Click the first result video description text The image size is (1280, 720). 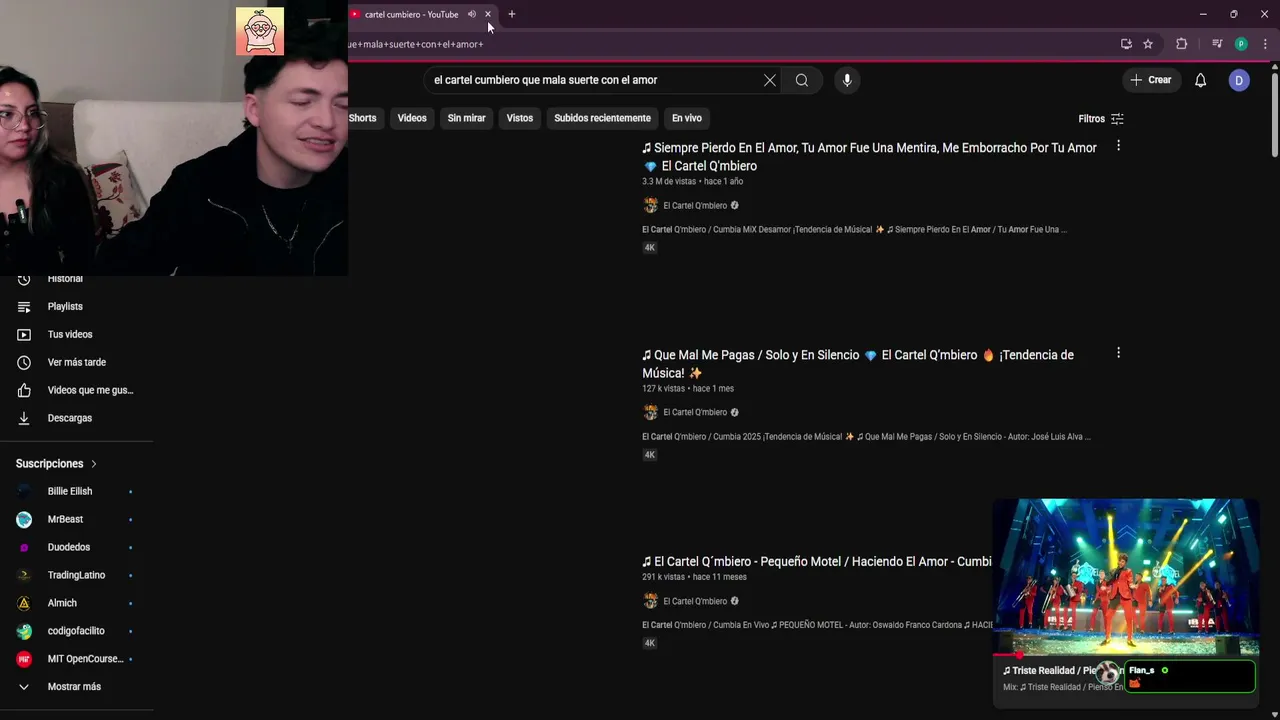point(854,230)
